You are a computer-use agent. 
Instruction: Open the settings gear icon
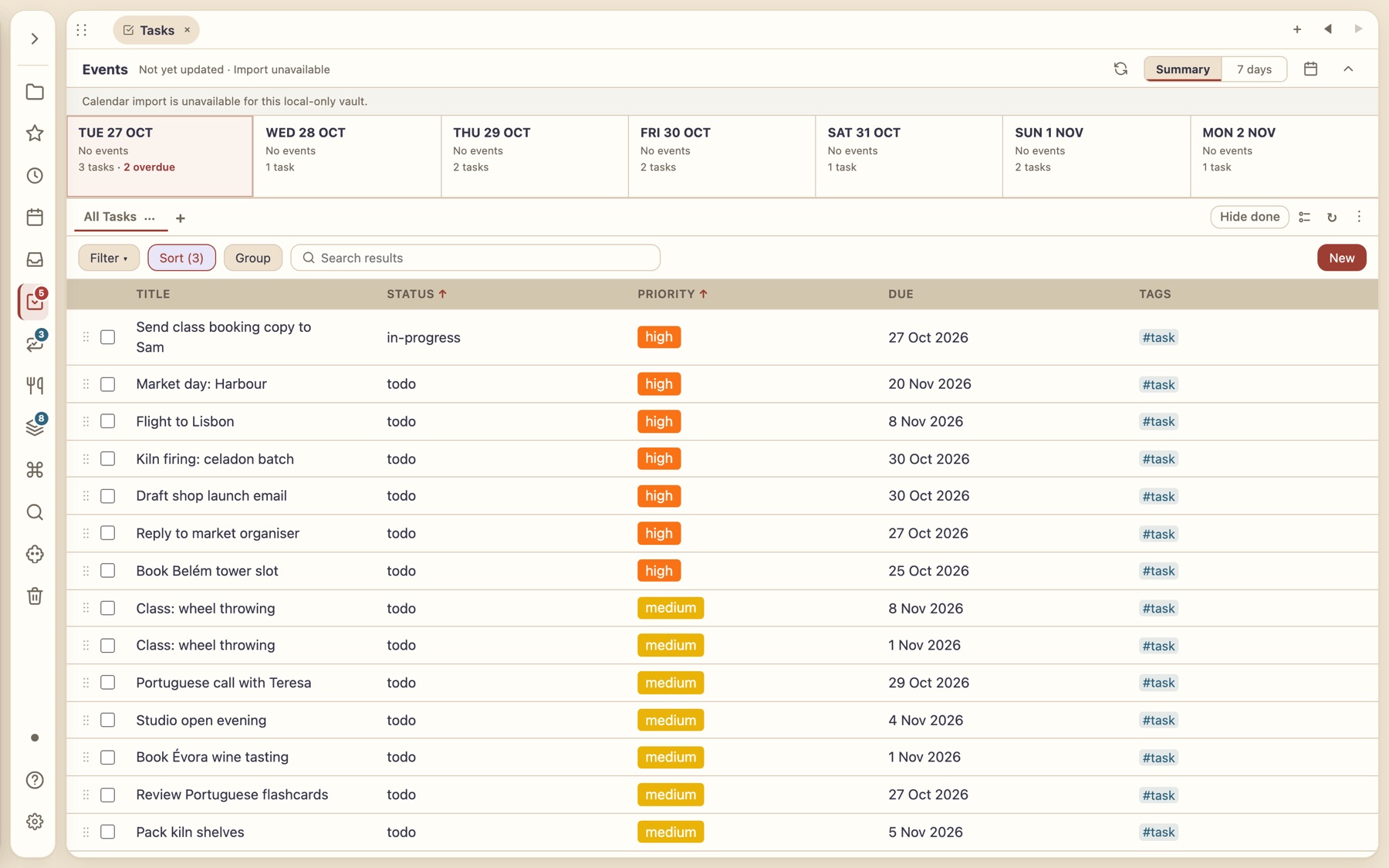[35, 822]
